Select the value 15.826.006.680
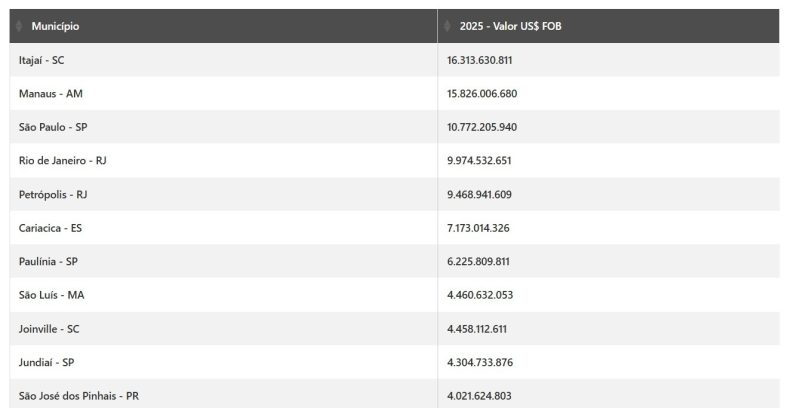This screenshot has height=408, width=800. click(482, 94)
